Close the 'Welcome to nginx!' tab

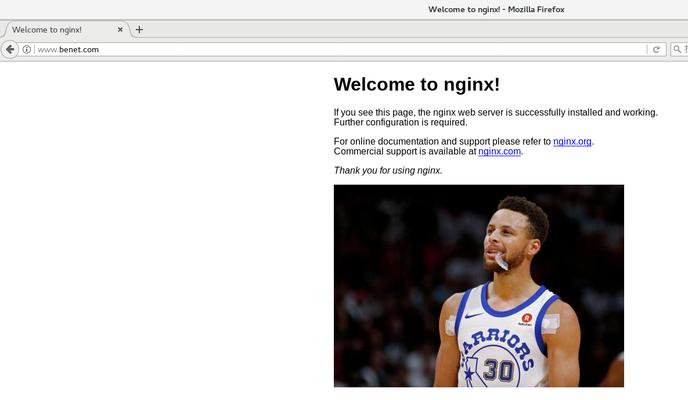120,29
